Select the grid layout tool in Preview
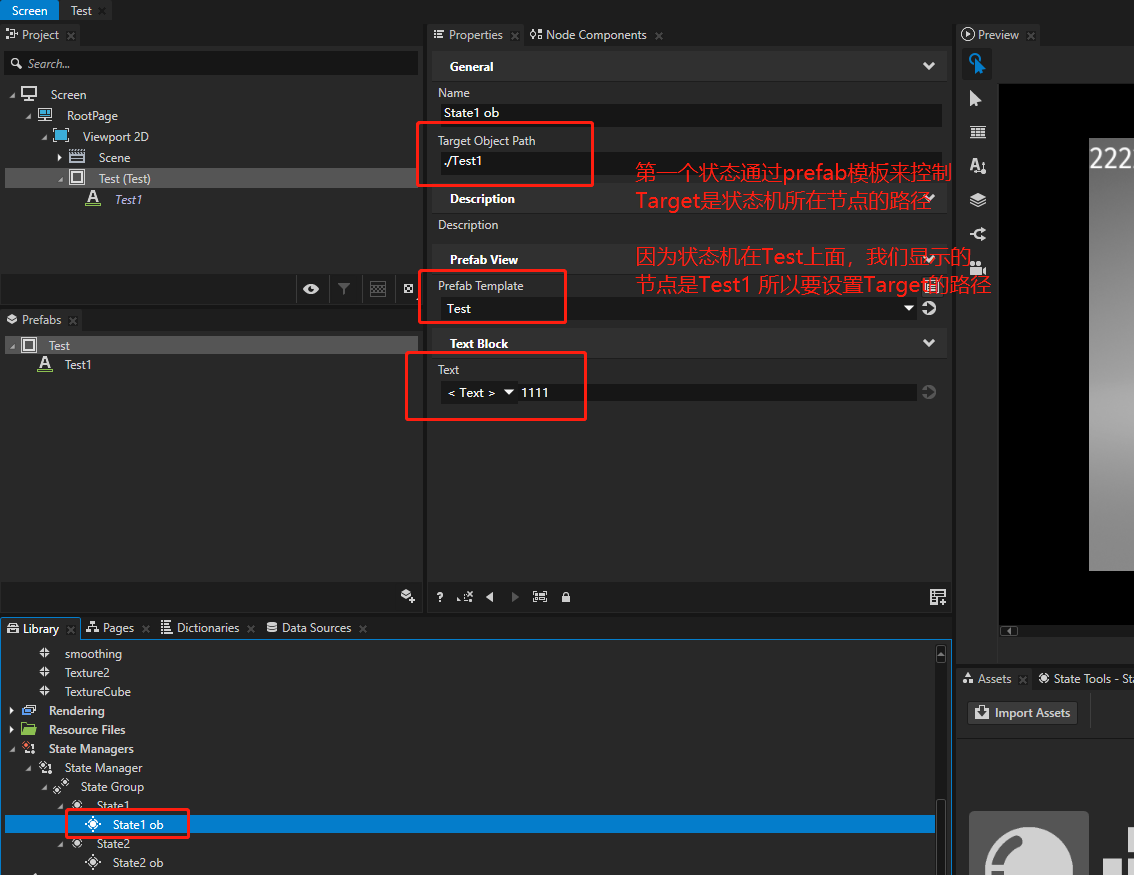The height and width of the screenshot is (875, 1134). [x=978, y=132]
